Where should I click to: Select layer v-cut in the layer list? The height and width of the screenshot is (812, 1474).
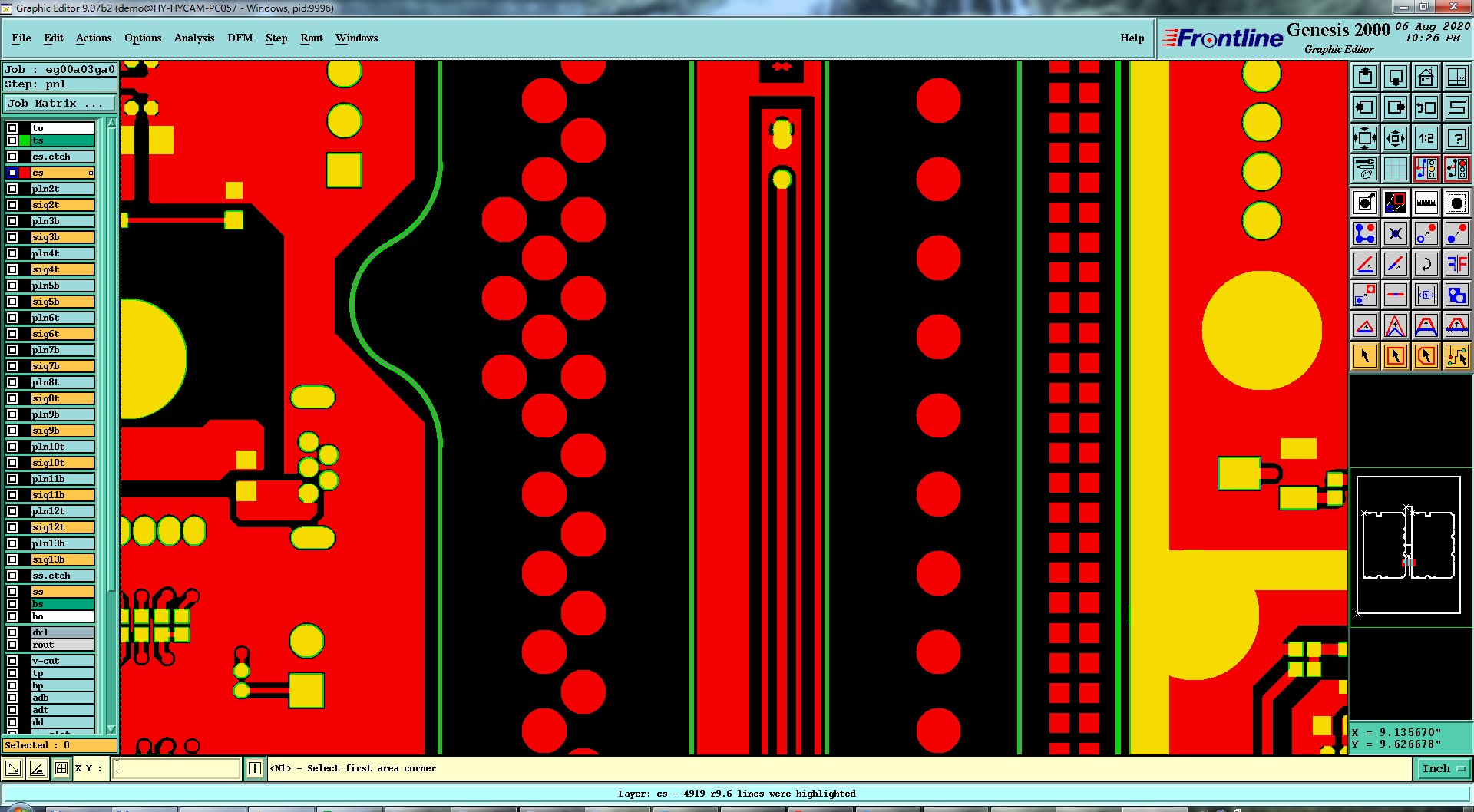click(63, 661)
